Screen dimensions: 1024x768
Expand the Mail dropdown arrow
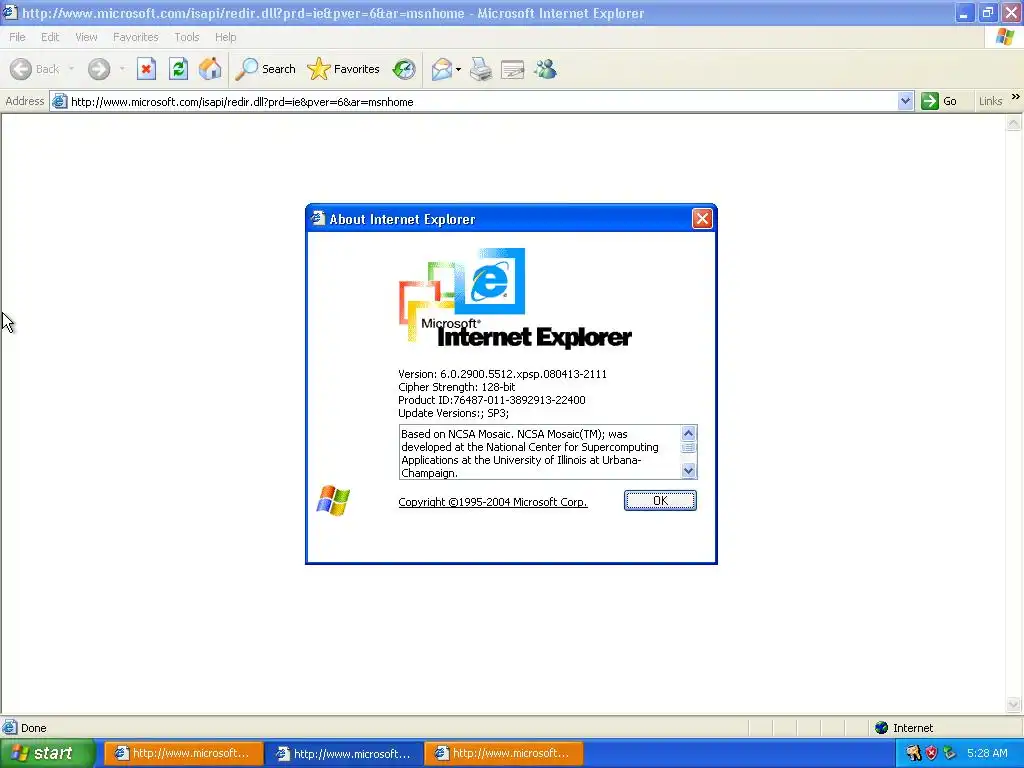pos(458,69)
